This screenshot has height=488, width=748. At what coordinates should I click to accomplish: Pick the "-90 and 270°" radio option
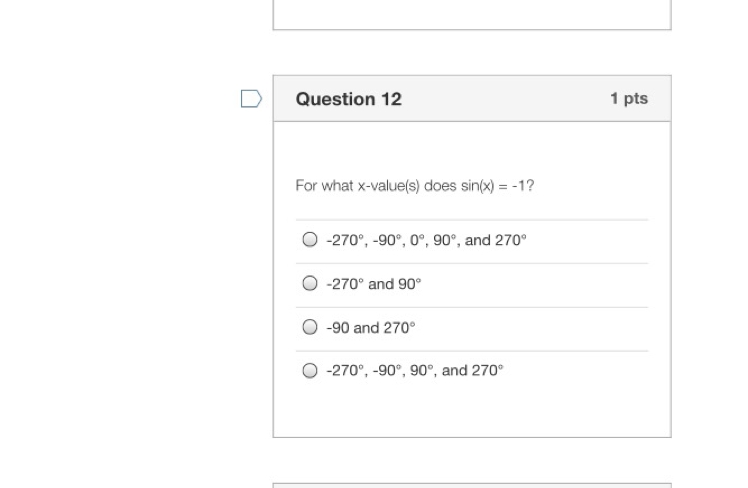[x=310, y=327]
